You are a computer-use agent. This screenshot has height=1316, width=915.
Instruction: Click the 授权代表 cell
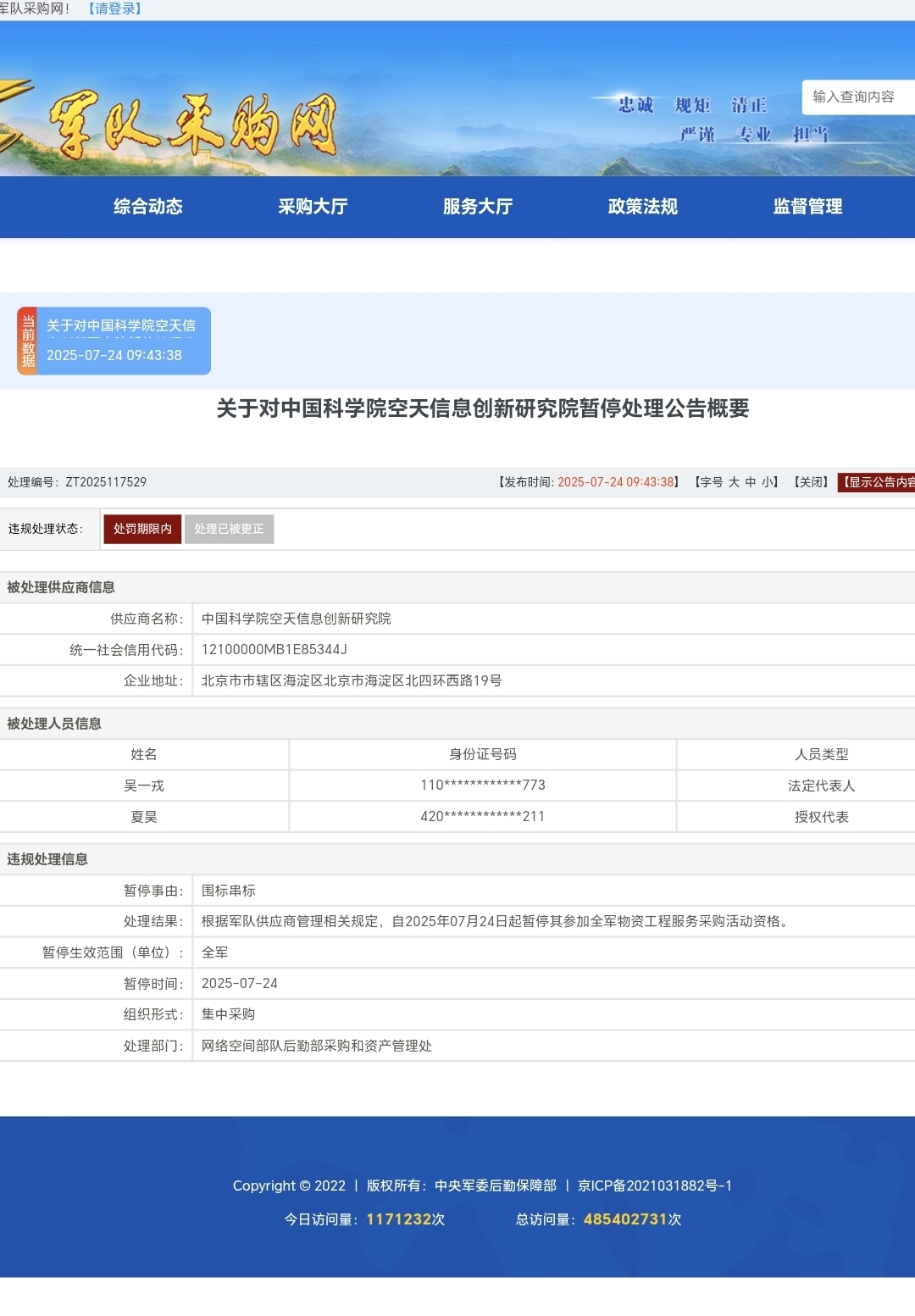822,817
